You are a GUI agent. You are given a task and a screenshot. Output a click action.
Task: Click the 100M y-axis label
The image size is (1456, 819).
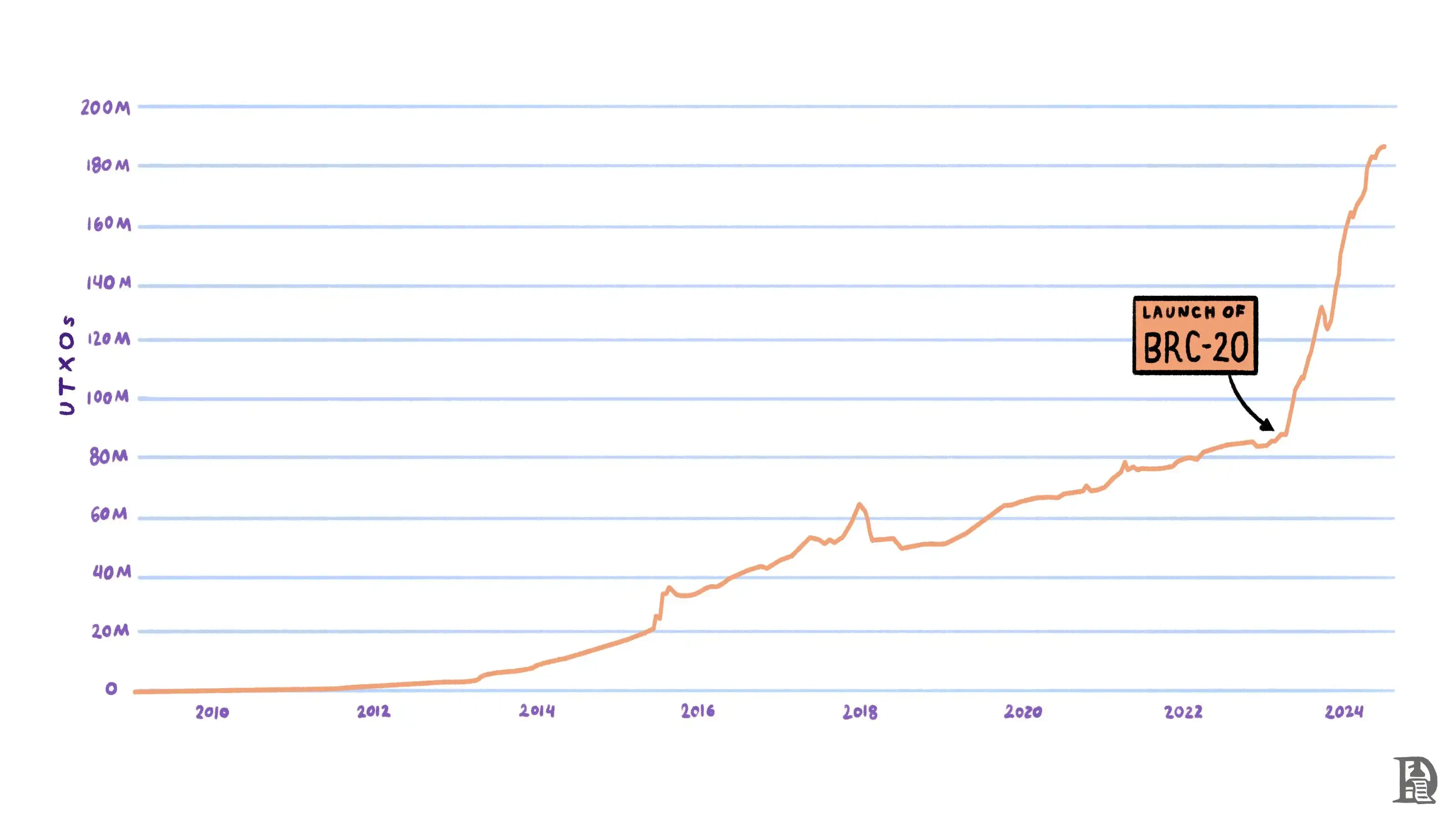(x=107, y=397)
